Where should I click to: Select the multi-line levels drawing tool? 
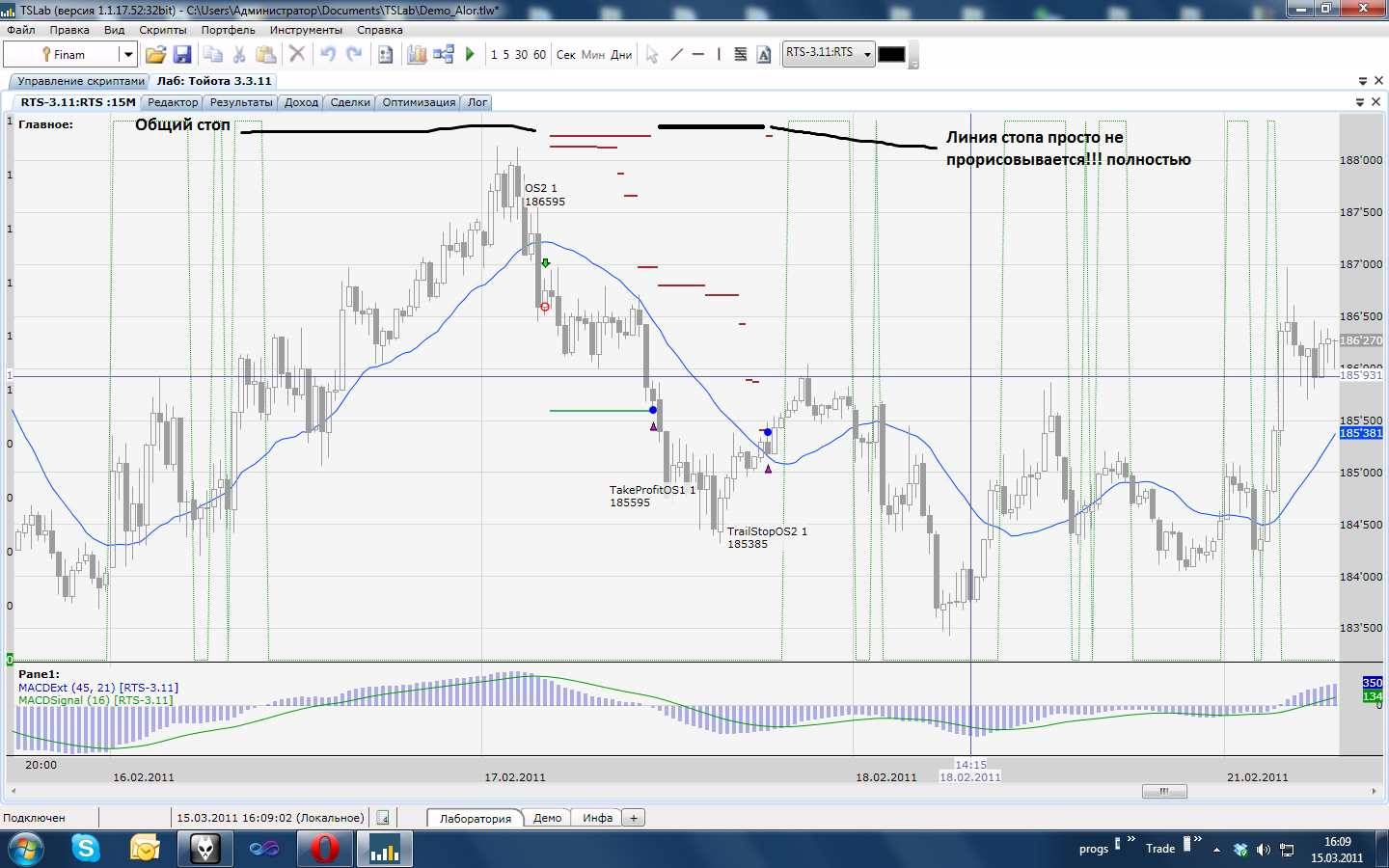(741, 55)
